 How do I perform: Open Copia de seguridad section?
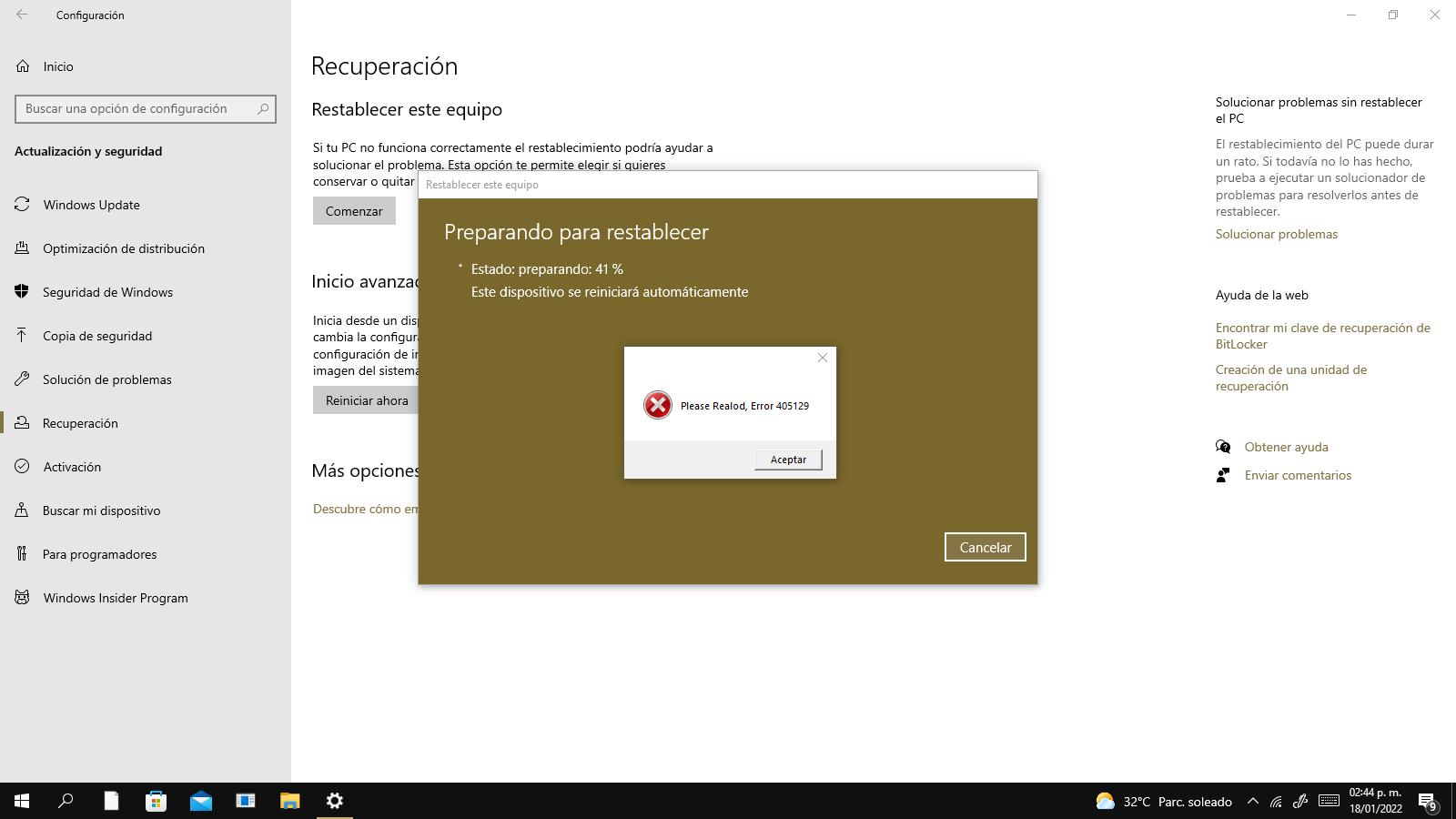[x=96, y=336]
